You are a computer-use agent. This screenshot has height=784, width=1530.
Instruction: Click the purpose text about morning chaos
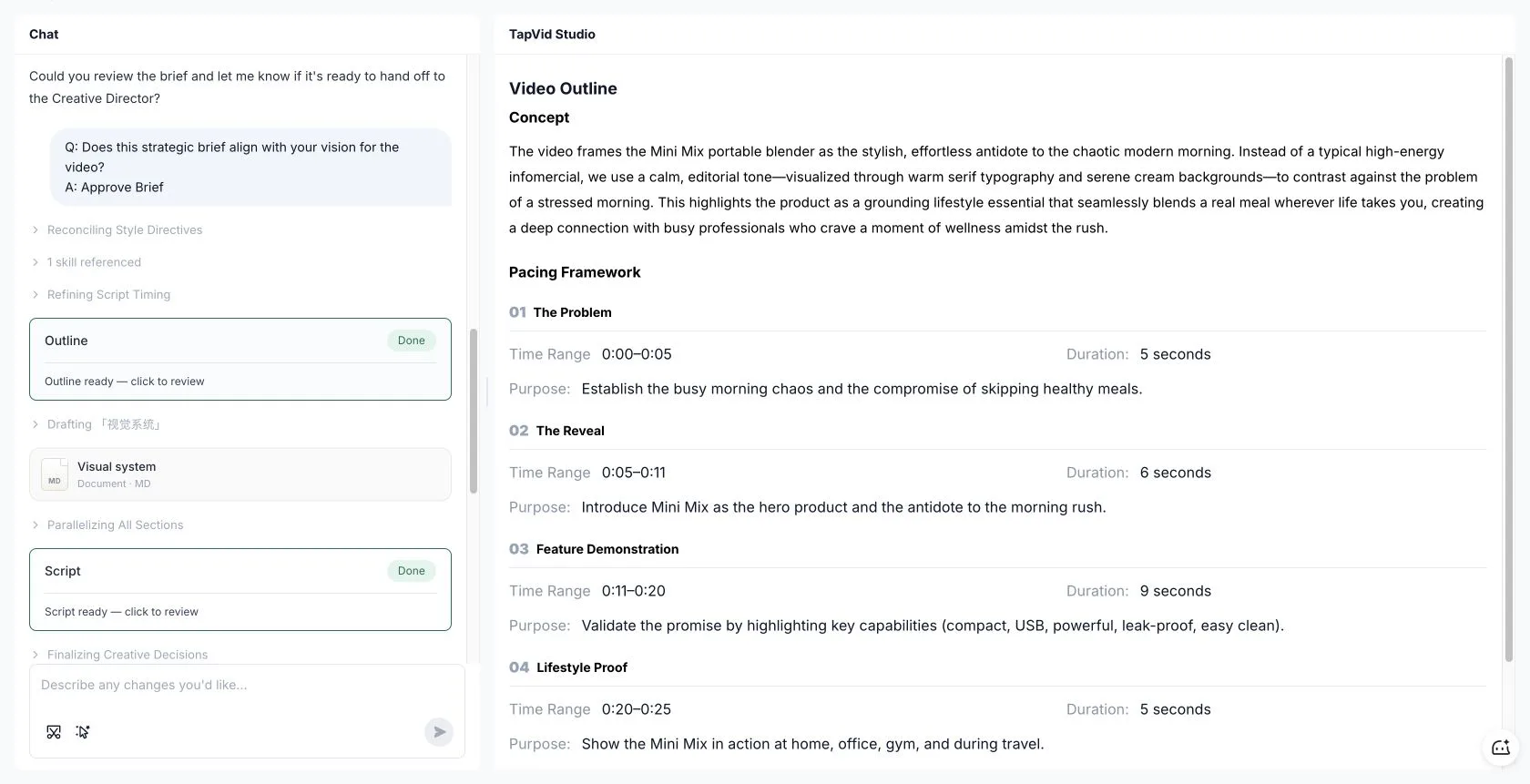[862, 389]
